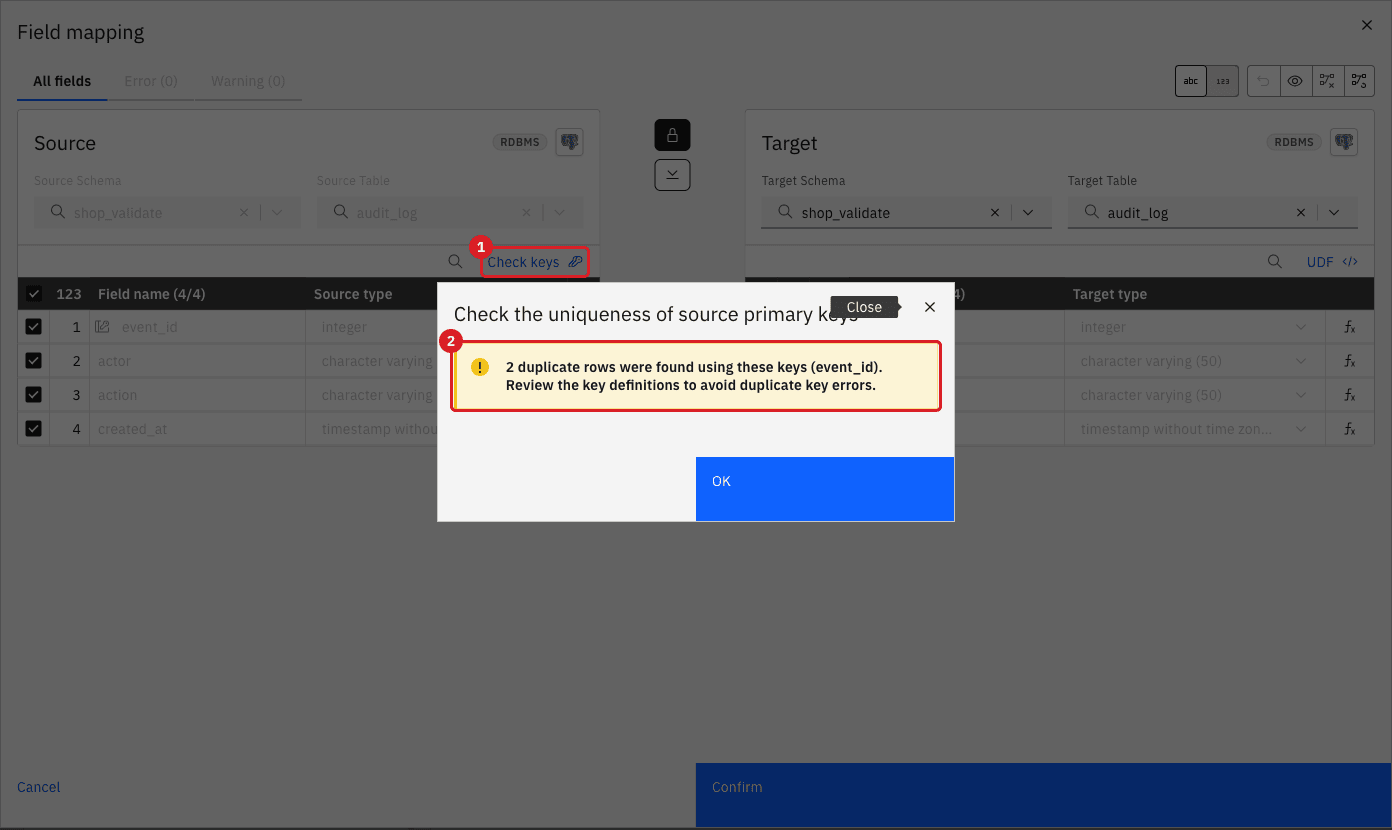The width and height of the screenshot is (1392, 830).
Task: Click OK in the uniqueness check dialog
Action: click(x=825, y=489)
